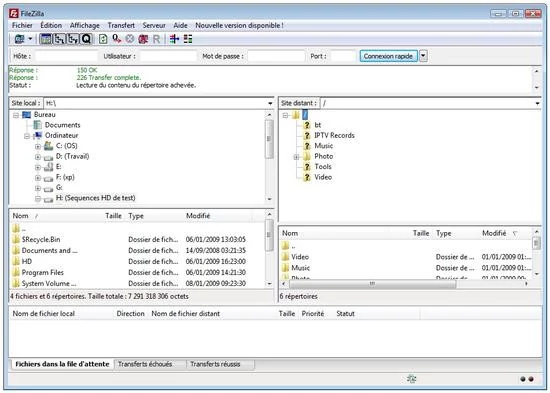The height and width of the screenshot is (393, 550).
Task: Click the status bar queue gear icon
Action: [411, 379]
